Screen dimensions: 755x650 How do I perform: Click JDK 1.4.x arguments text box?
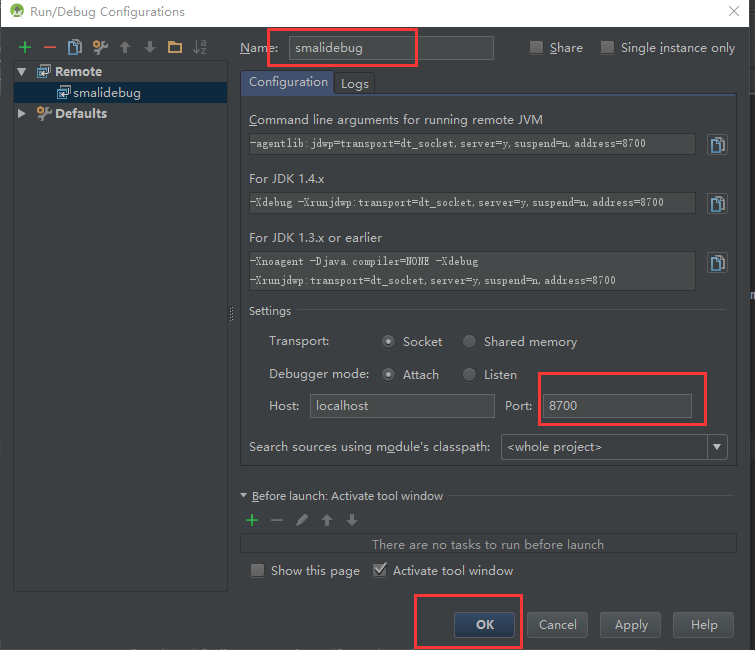472,203
